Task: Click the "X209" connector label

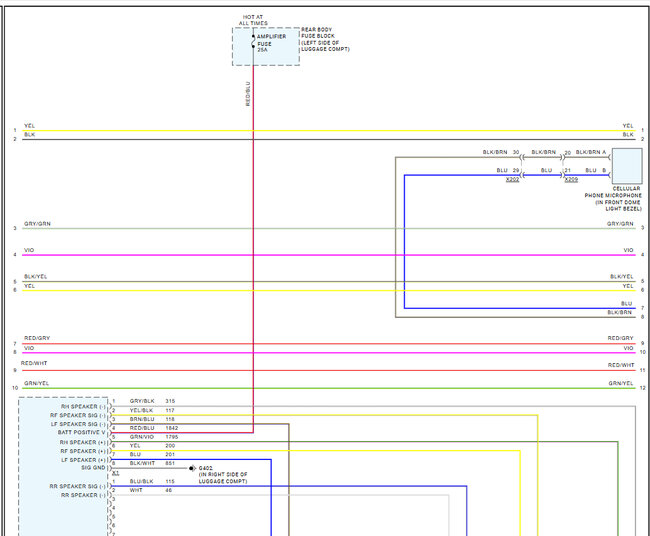Action: click(571, 179)
